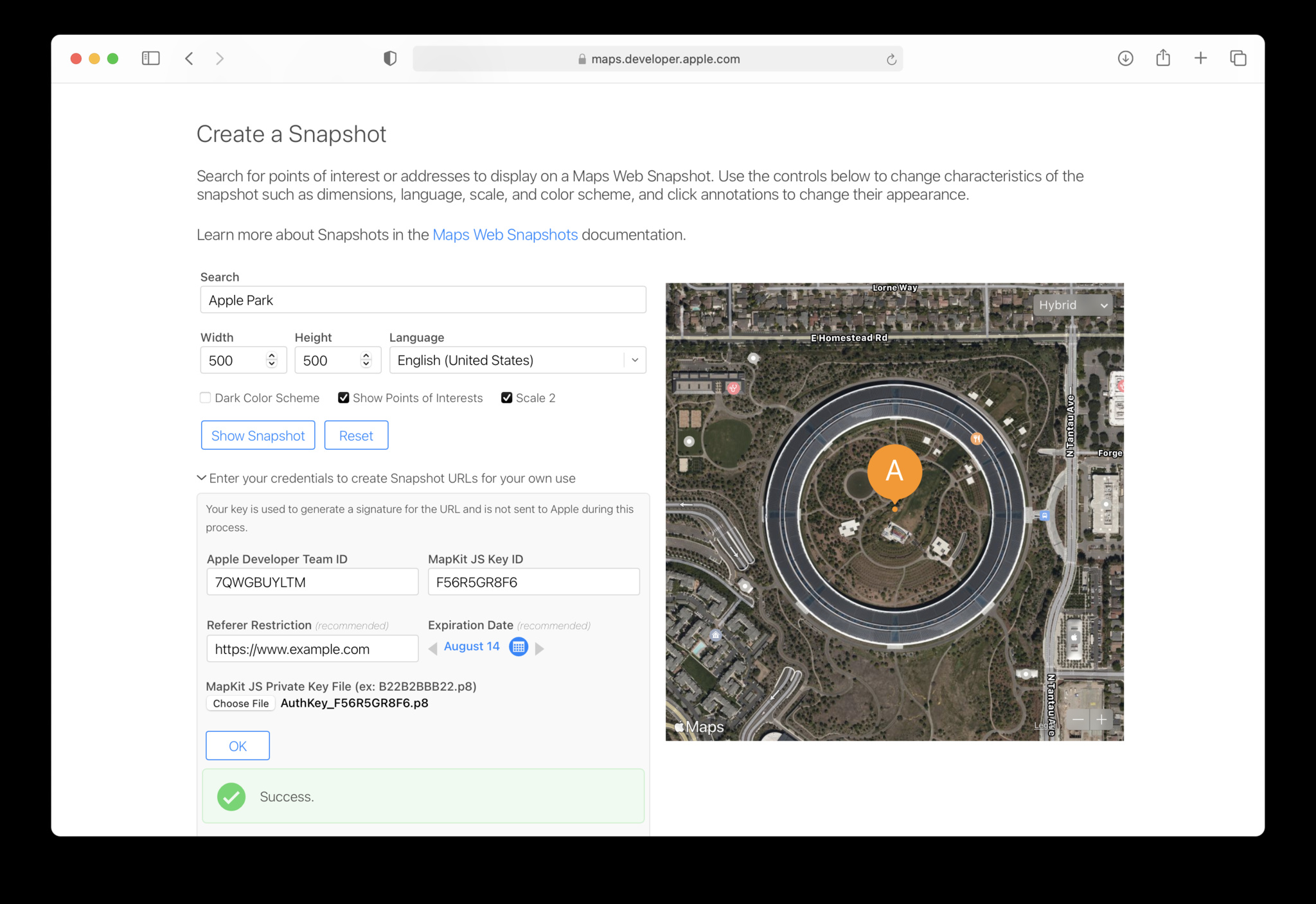Move expiration date later with right arrow

click(540, 648)
